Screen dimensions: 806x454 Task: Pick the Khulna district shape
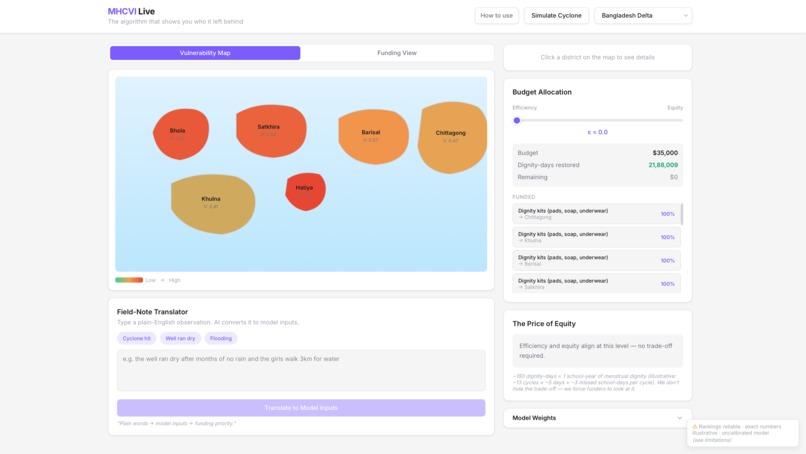(213, 204)
